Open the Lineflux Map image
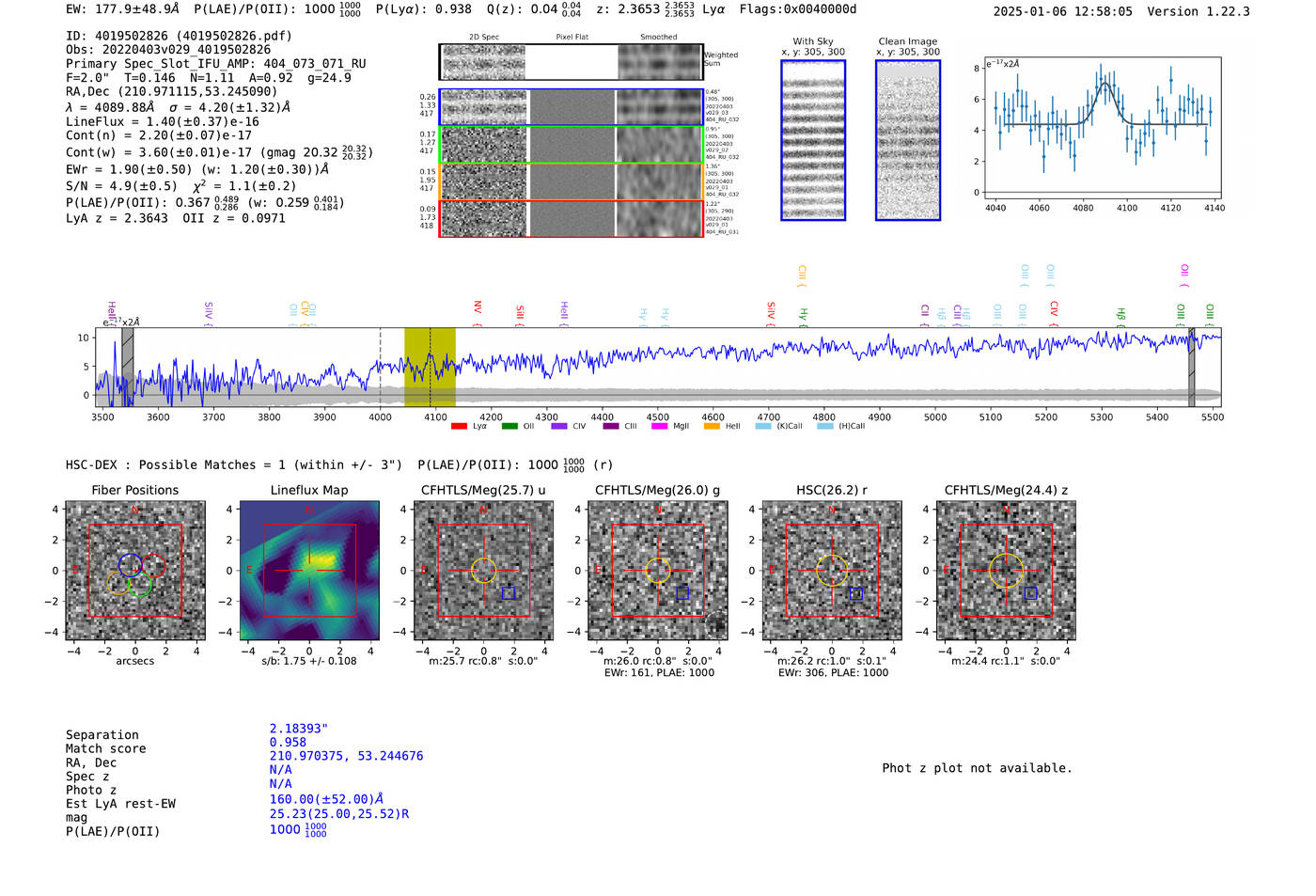1316x896 pixels. [x=309, y=571]
